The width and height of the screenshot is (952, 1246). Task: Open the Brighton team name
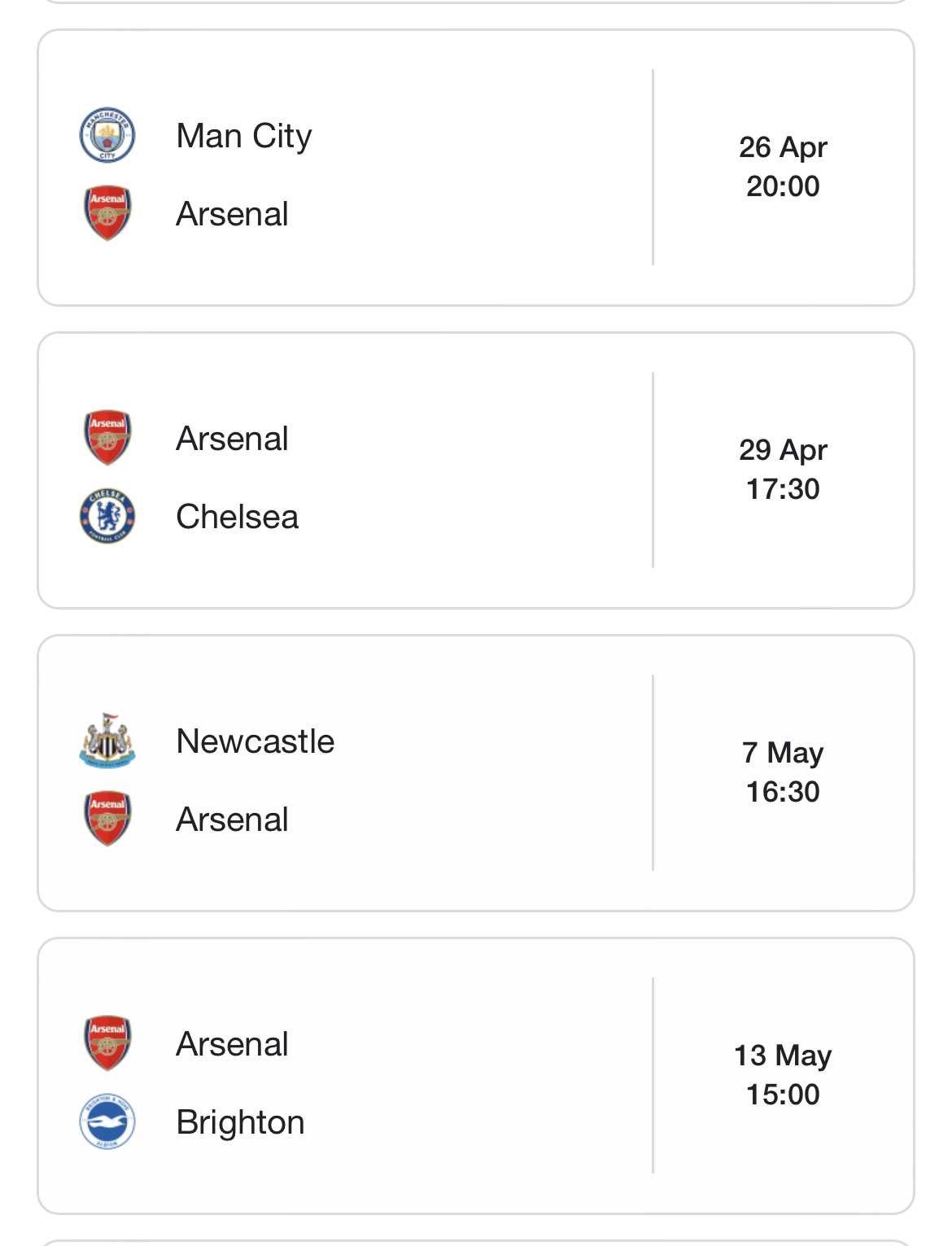point(241,1122)
